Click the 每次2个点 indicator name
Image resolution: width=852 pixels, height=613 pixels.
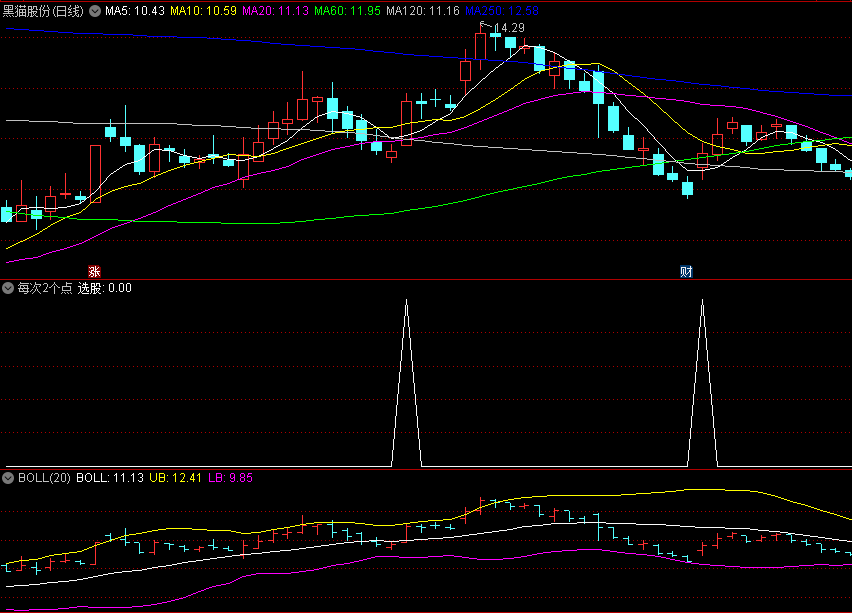coord(45,288)
